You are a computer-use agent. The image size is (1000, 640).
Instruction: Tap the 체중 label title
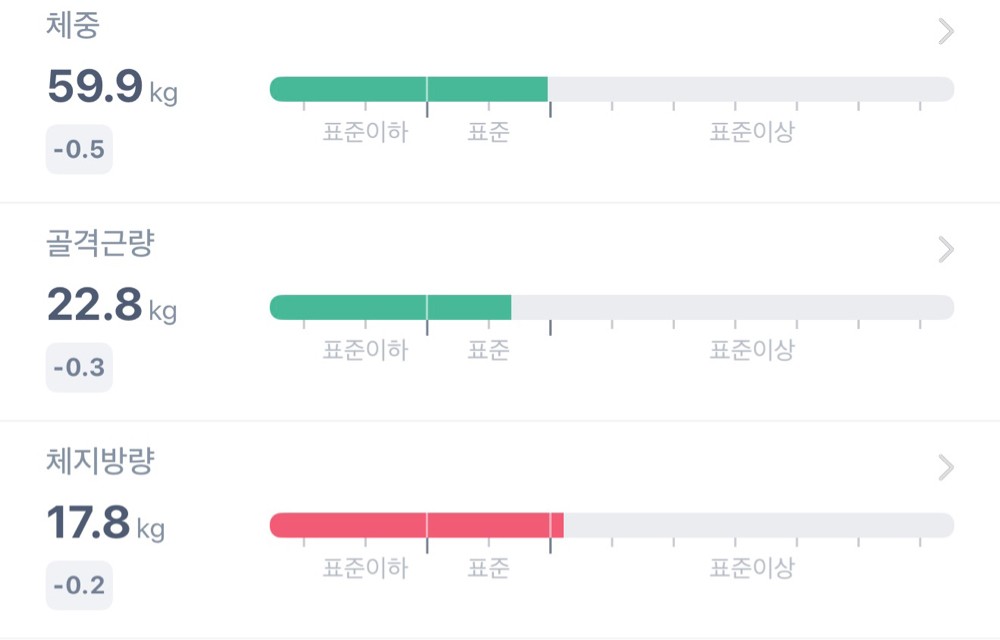point(73,26)
